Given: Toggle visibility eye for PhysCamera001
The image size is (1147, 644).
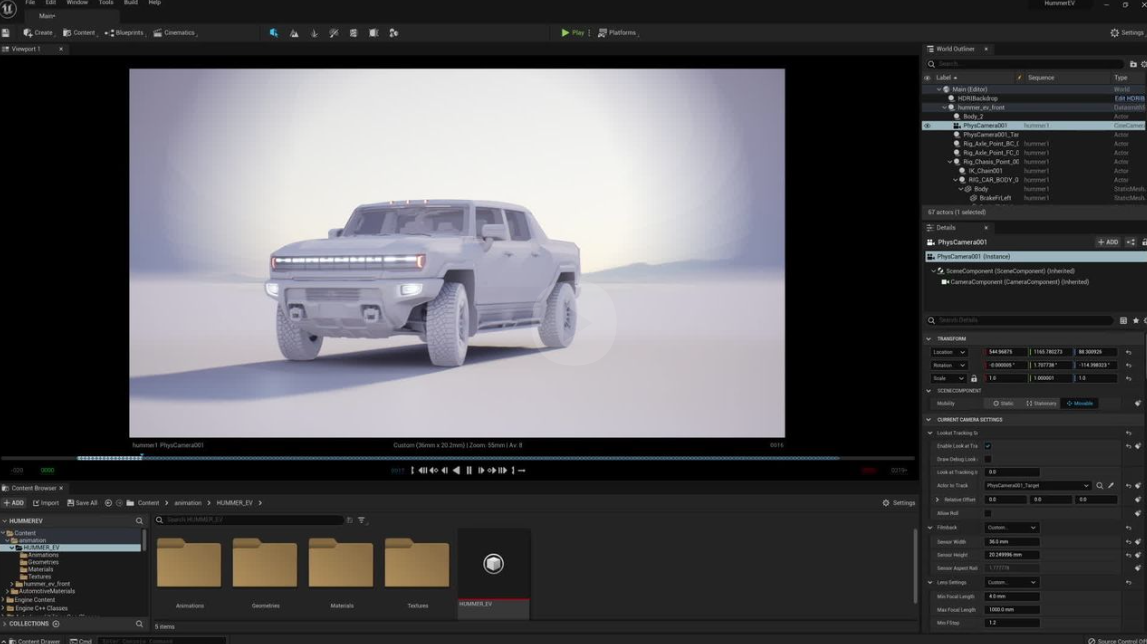Looking at the screenshot, I should [x=927, y=126].
